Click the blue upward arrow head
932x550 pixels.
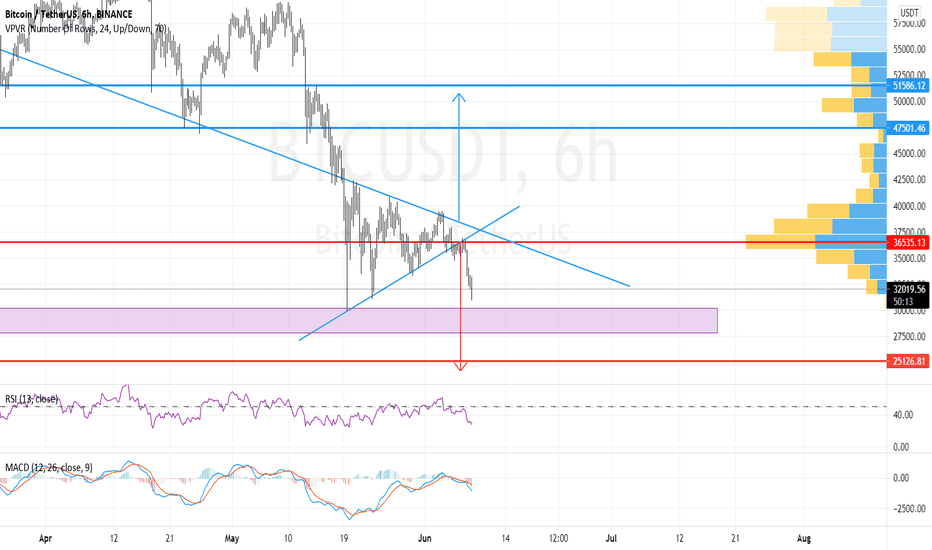pos(458,97)
